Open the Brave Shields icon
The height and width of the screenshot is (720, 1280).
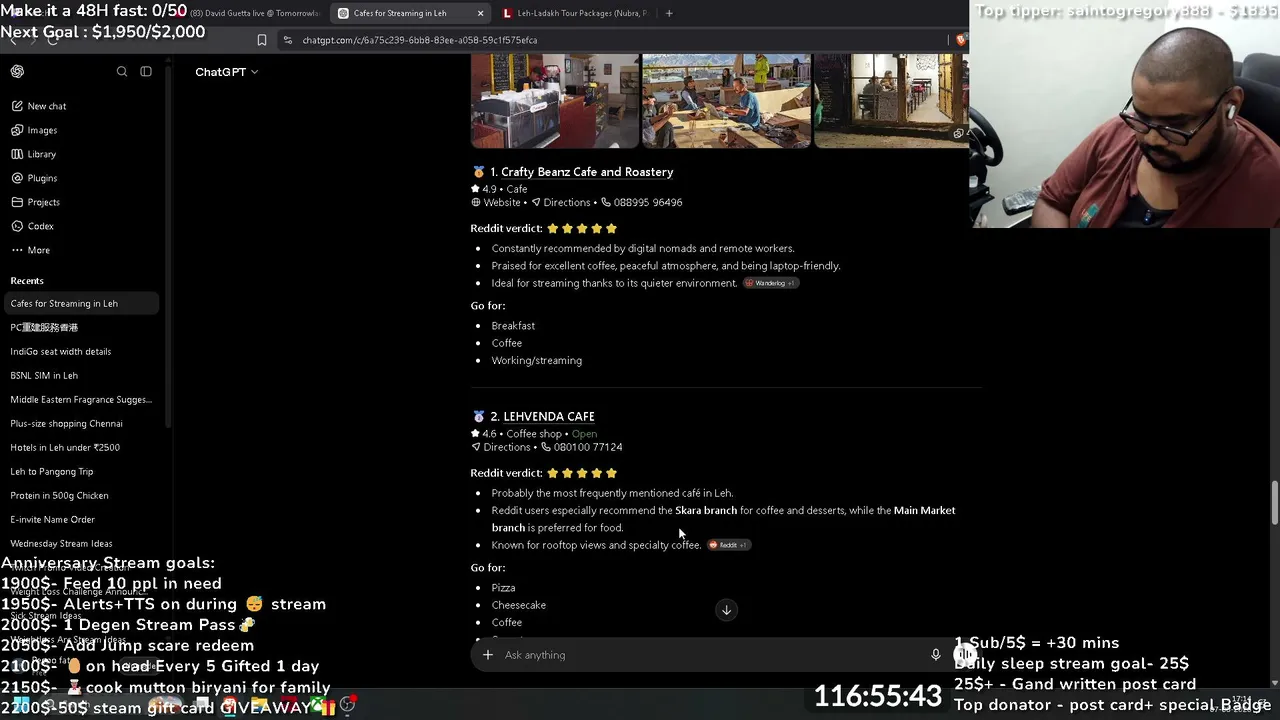pyautogui.click(x=961, y=40)
